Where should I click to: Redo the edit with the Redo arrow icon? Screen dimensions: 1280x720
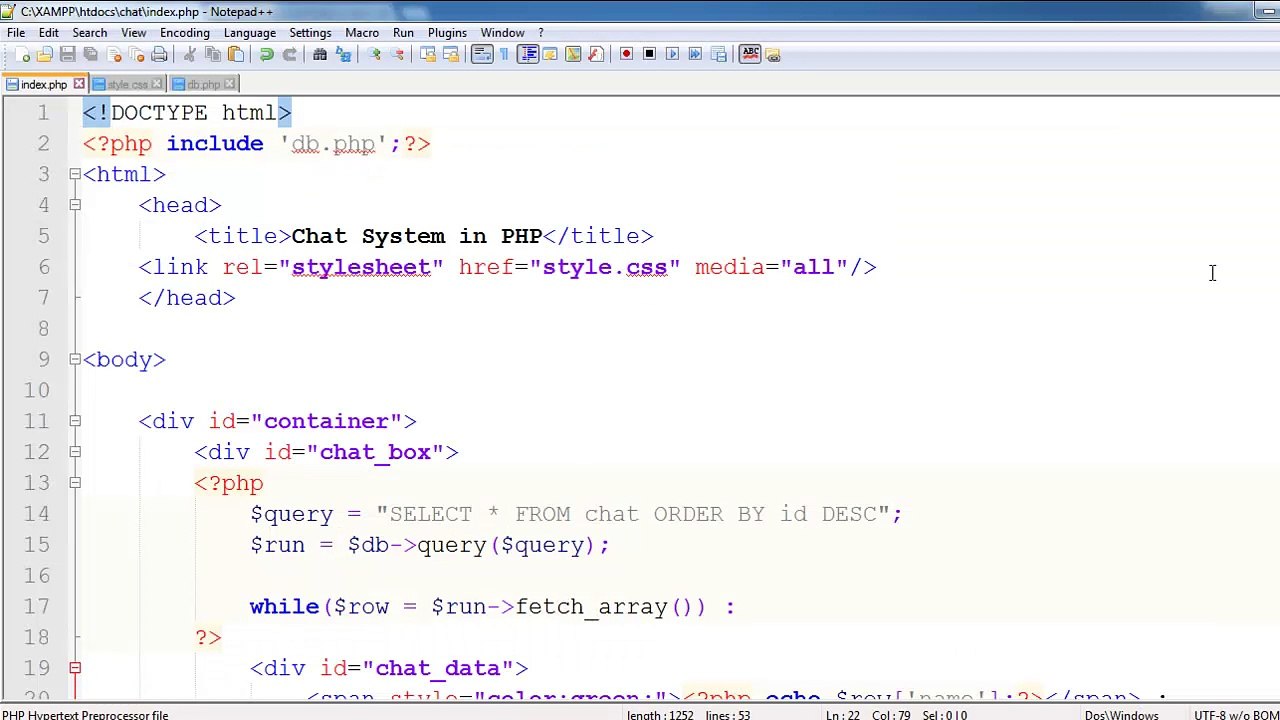coord(289,54)
